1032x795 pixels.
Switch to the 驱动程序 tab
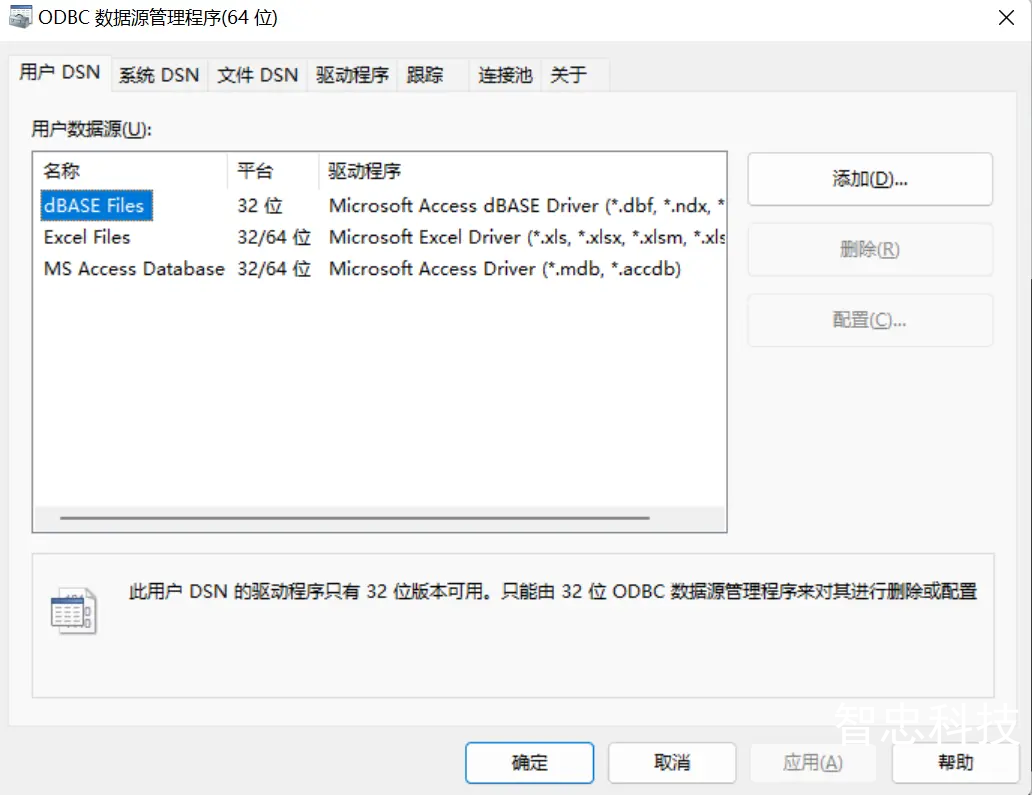pyautogui.click(x=353, y=75)
